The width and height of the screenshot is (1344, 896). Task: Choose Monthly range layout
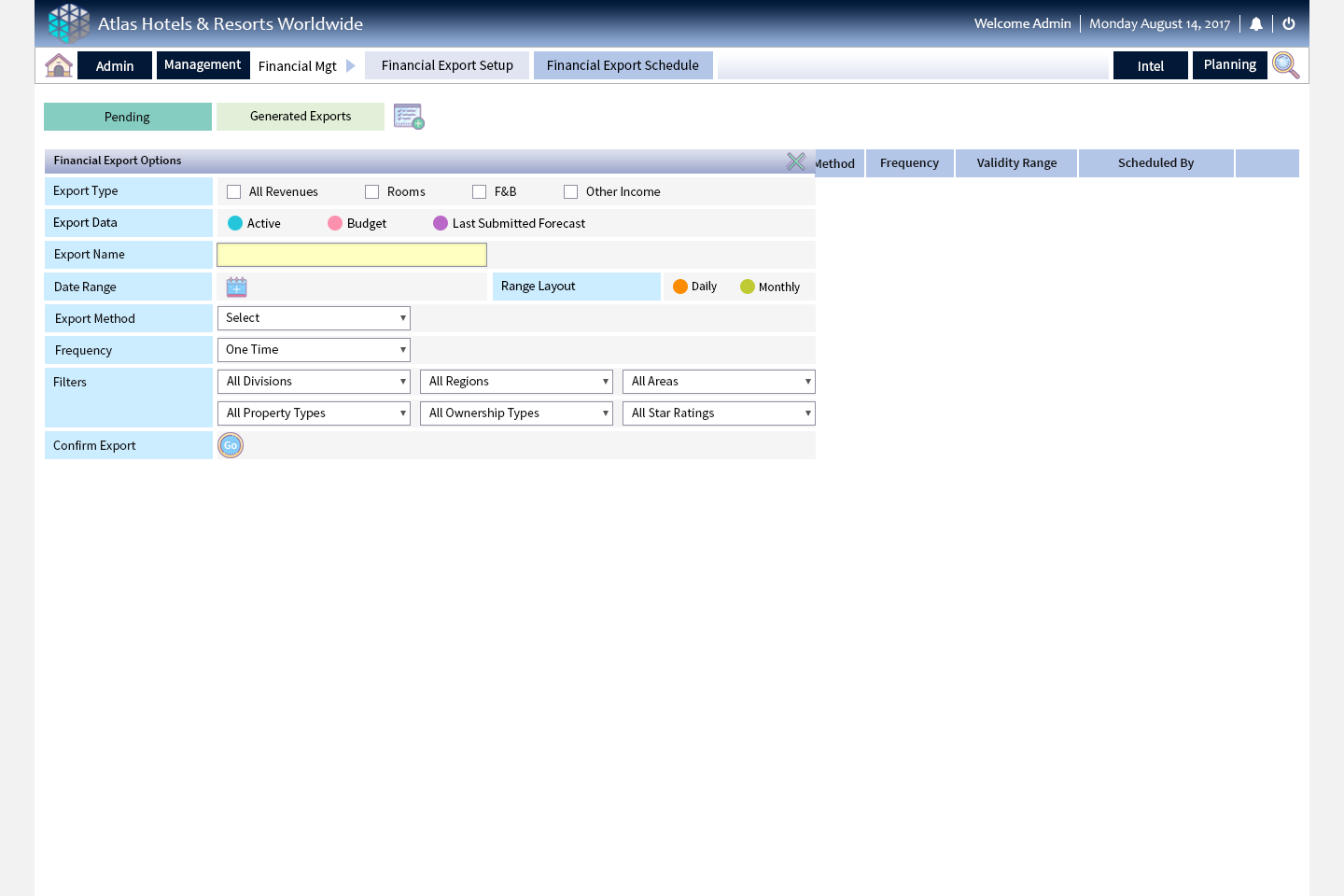[x=748, y=287]
